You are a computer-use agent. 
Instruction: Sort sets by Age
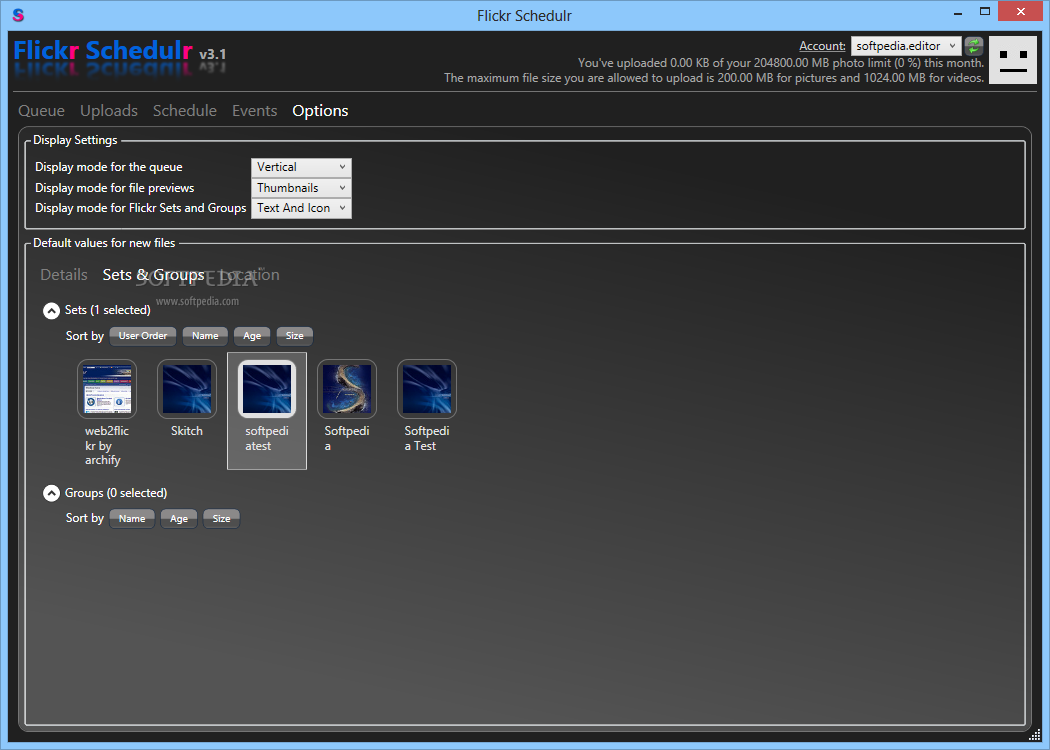[252, 336]
